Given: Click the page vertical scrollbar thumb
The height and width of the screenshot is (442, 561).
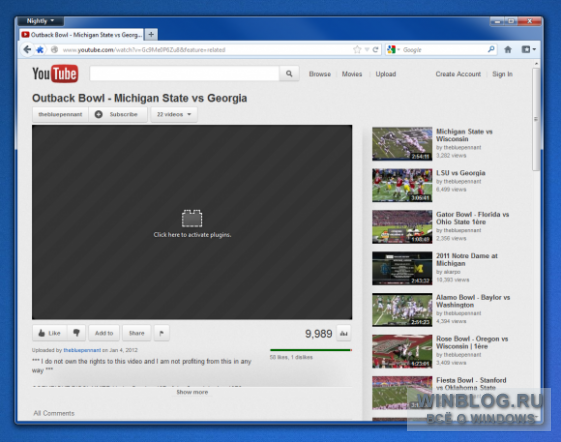Looking at the screenshot, I should 536,119.
